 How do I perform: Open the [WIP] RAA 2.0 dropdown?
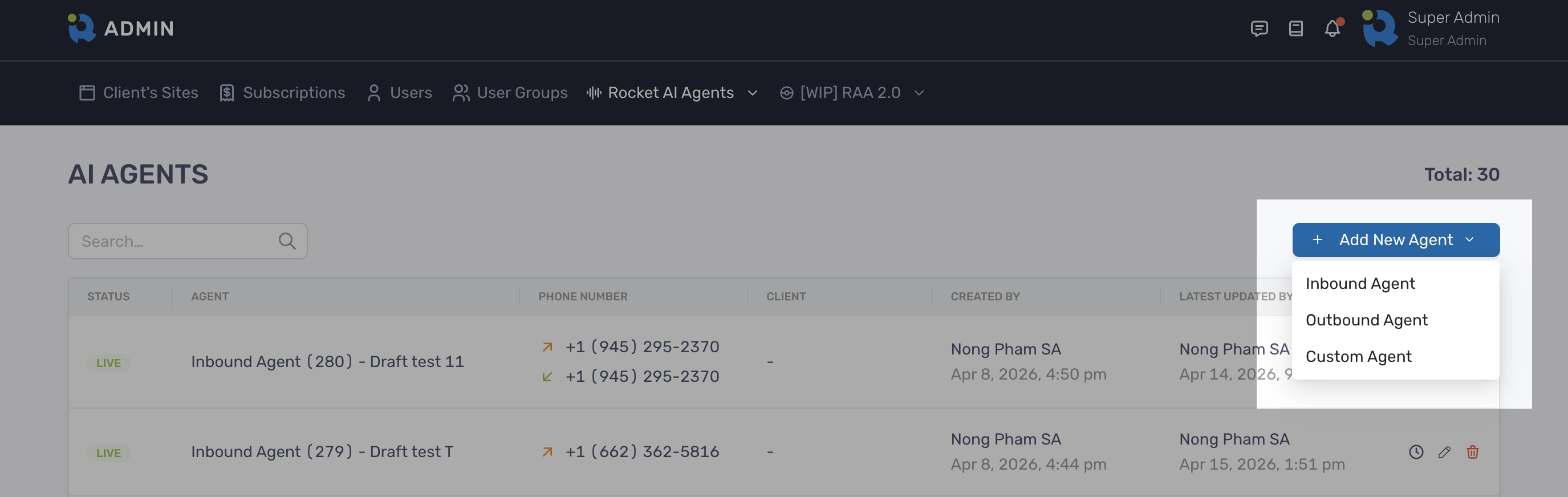[851, 92]
